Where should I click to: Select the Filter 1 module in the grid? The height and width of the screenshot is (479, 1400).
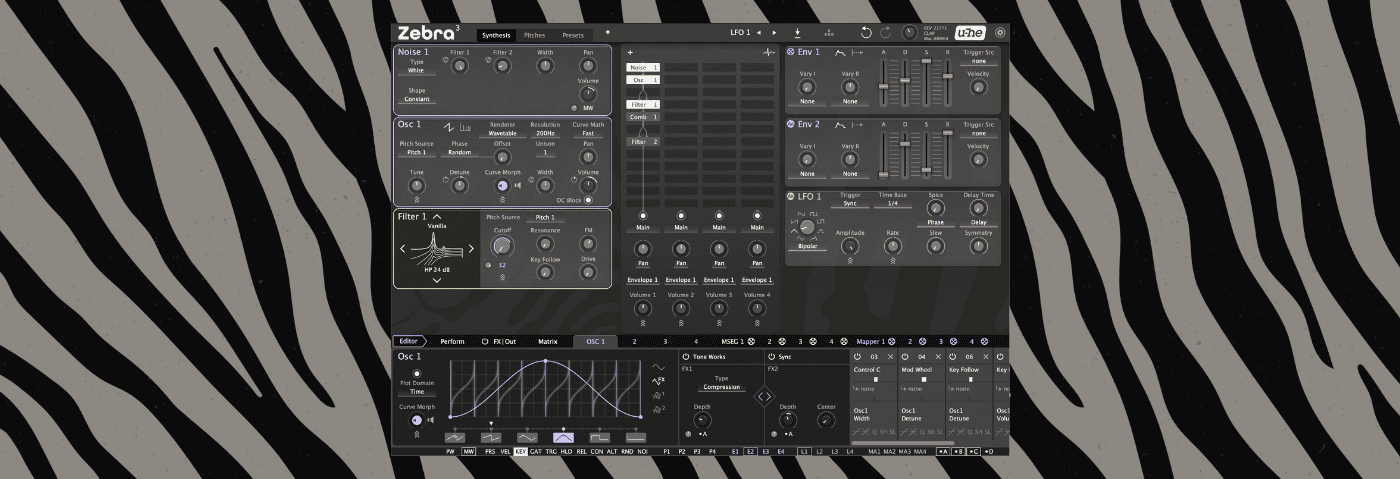click(x=642, y=104)
